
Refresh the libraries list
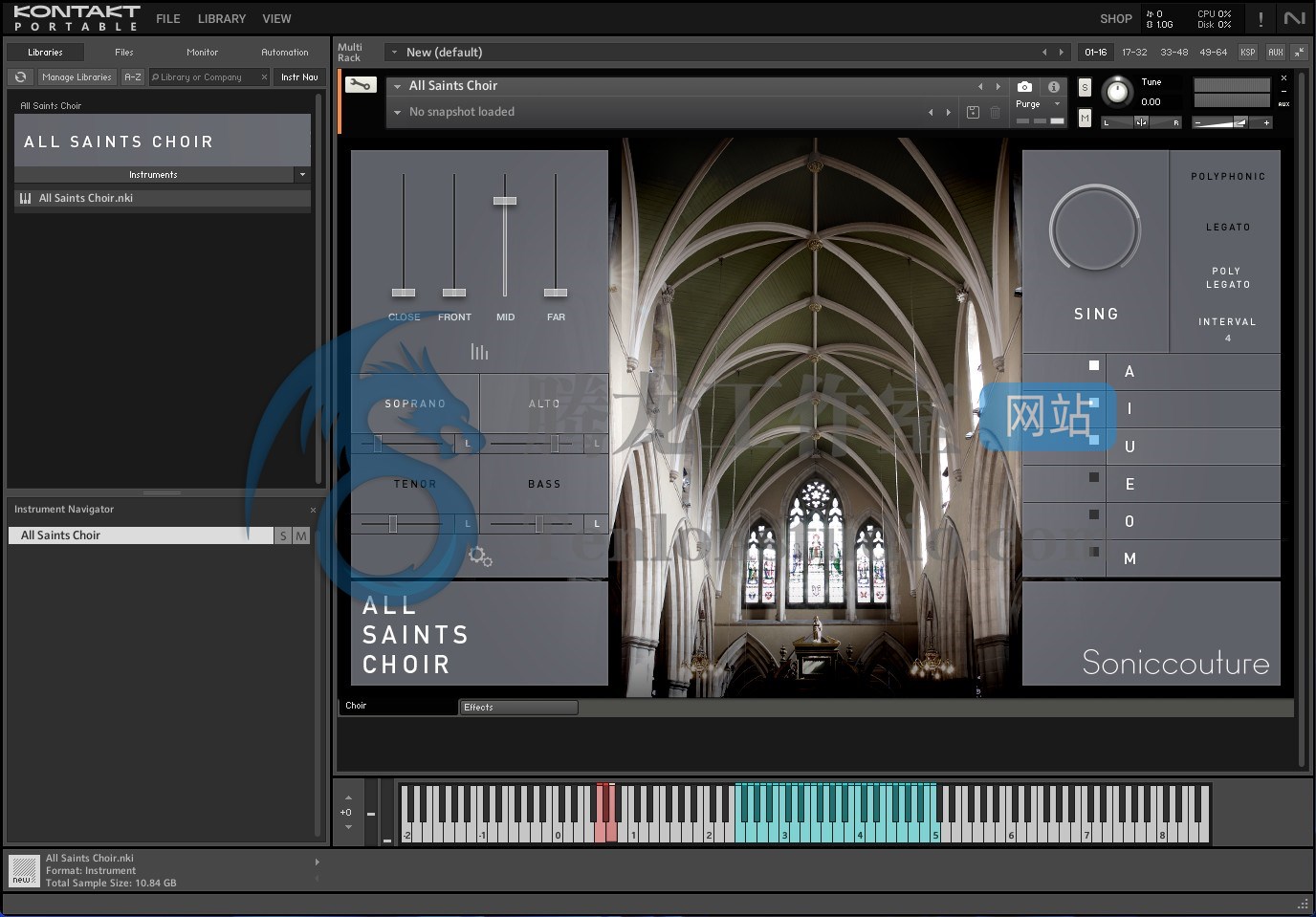tap(20, 77)
